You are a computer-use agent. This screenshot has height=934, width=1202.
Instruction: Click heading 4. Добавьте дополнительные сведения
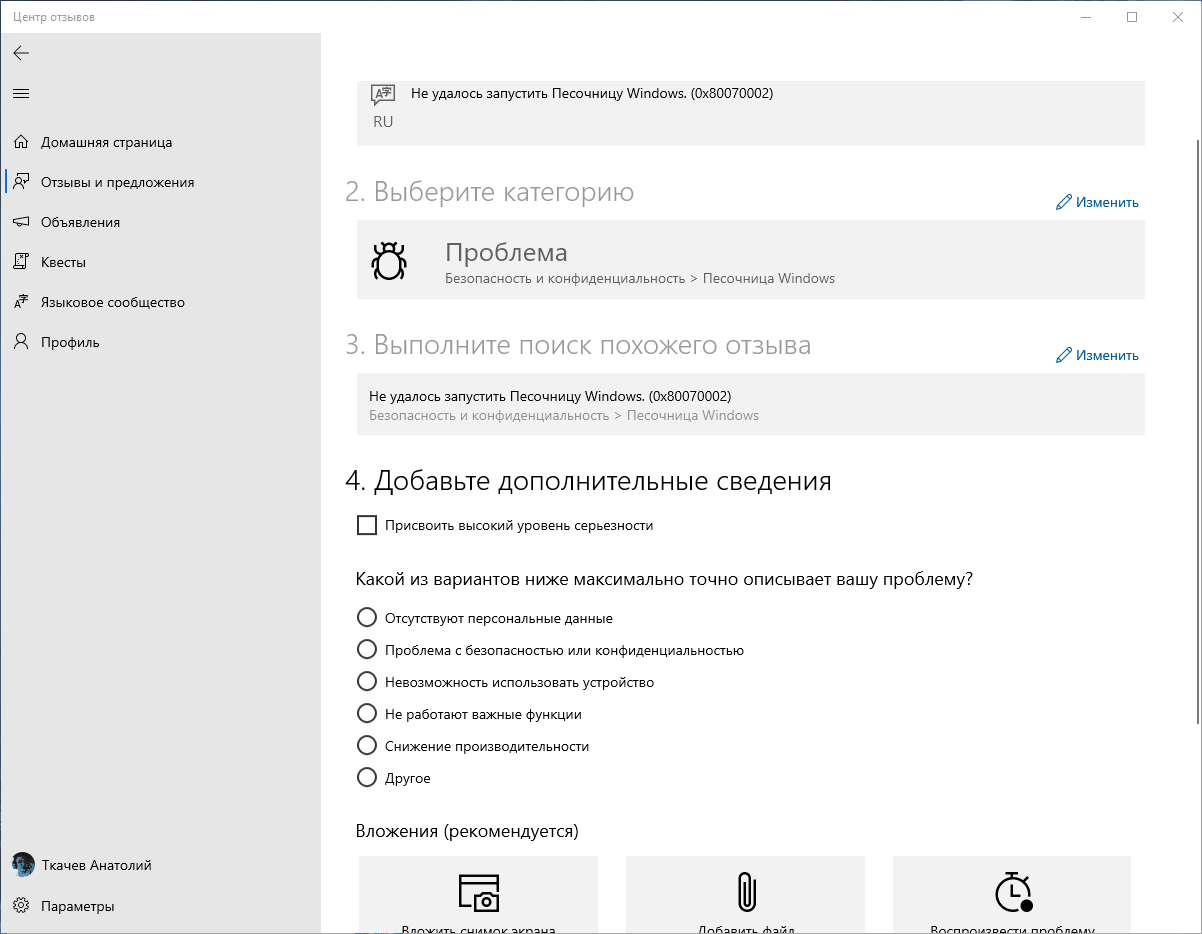coord(589,481)
